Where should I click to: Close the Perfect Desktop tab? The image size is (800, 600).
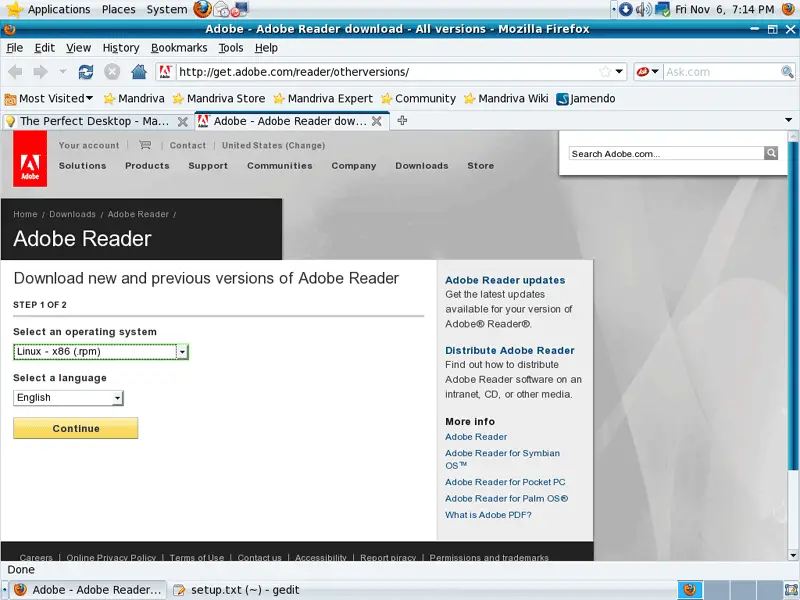182,121
